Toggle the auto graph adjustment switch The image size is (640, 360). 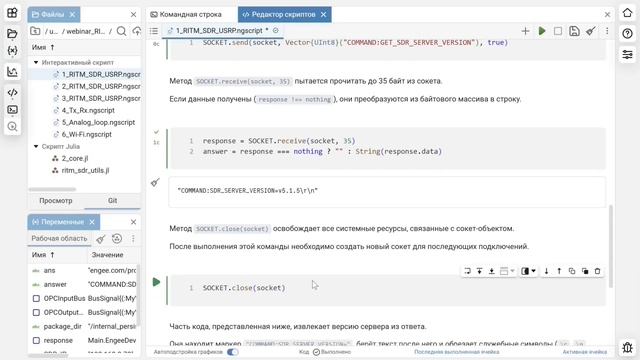233,352
